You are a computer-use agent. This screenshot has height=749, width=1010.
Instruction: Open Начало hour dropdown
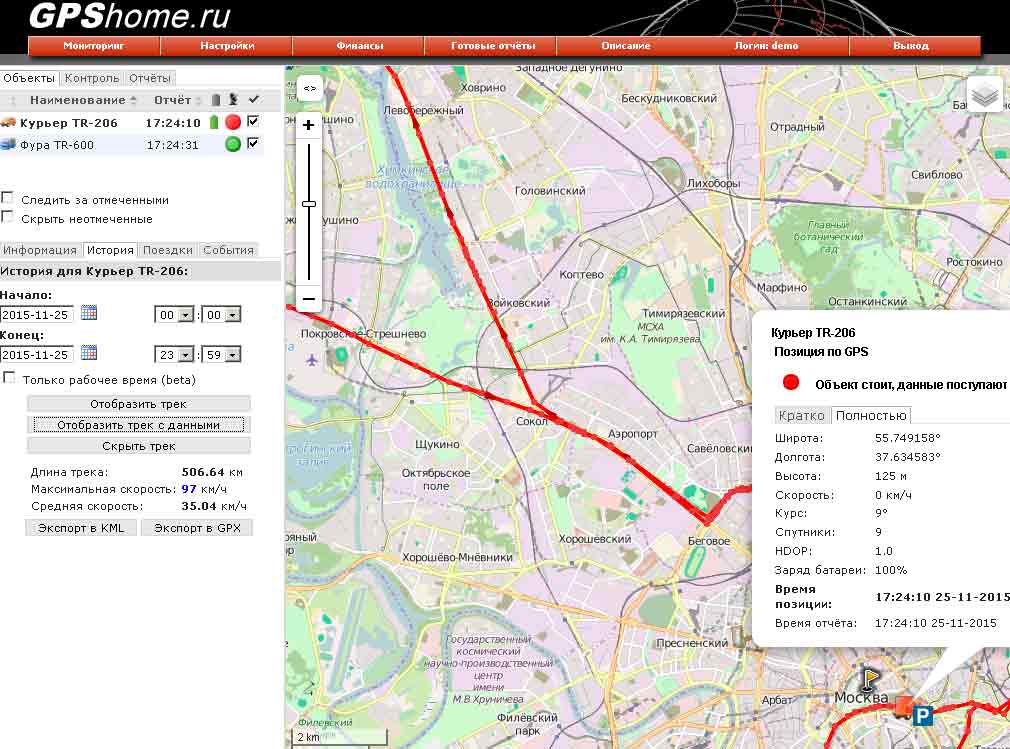(x=175, y=315)
